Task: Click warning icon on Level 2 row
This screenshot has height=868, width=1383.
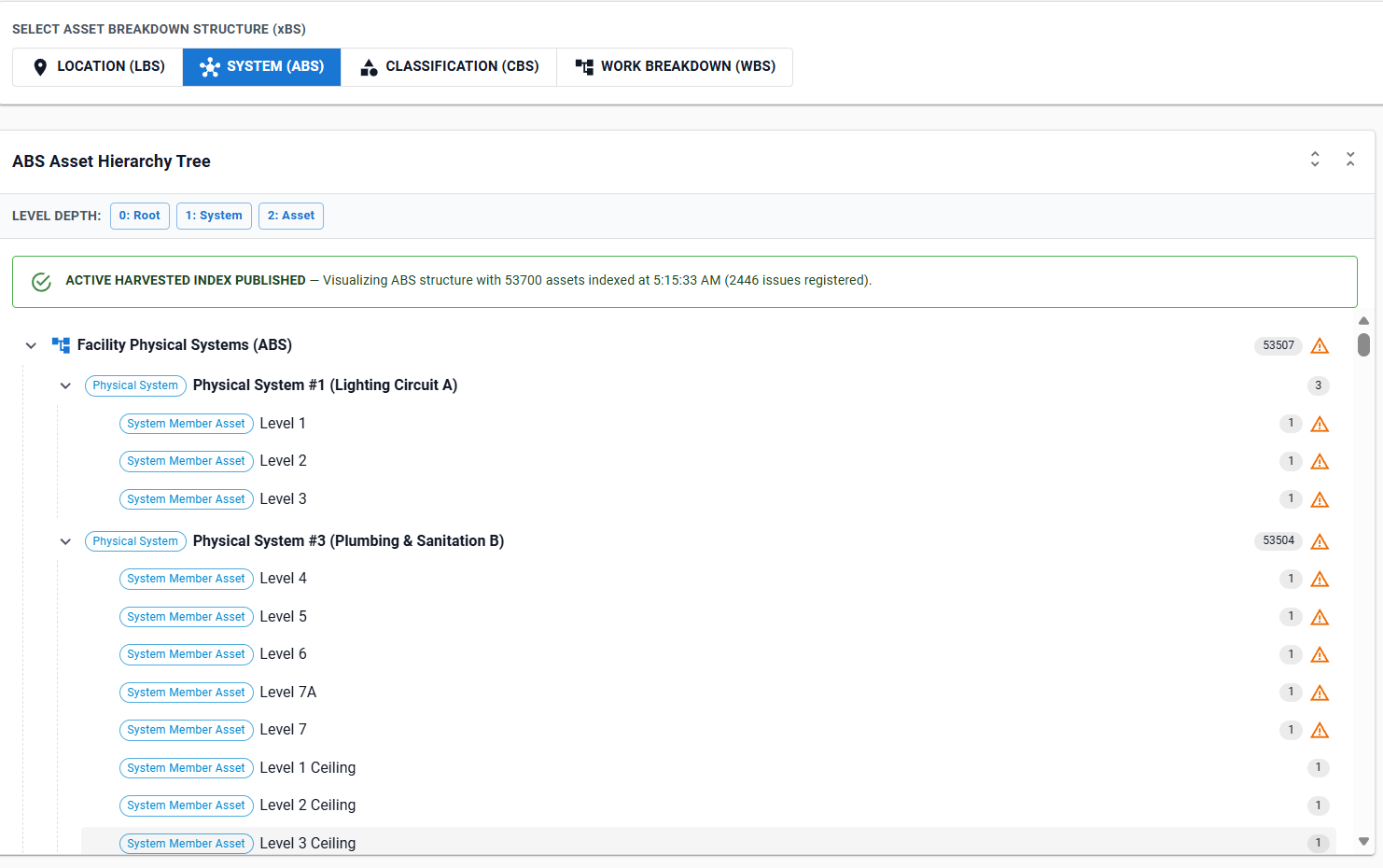Action: [x=1320, y=462]
